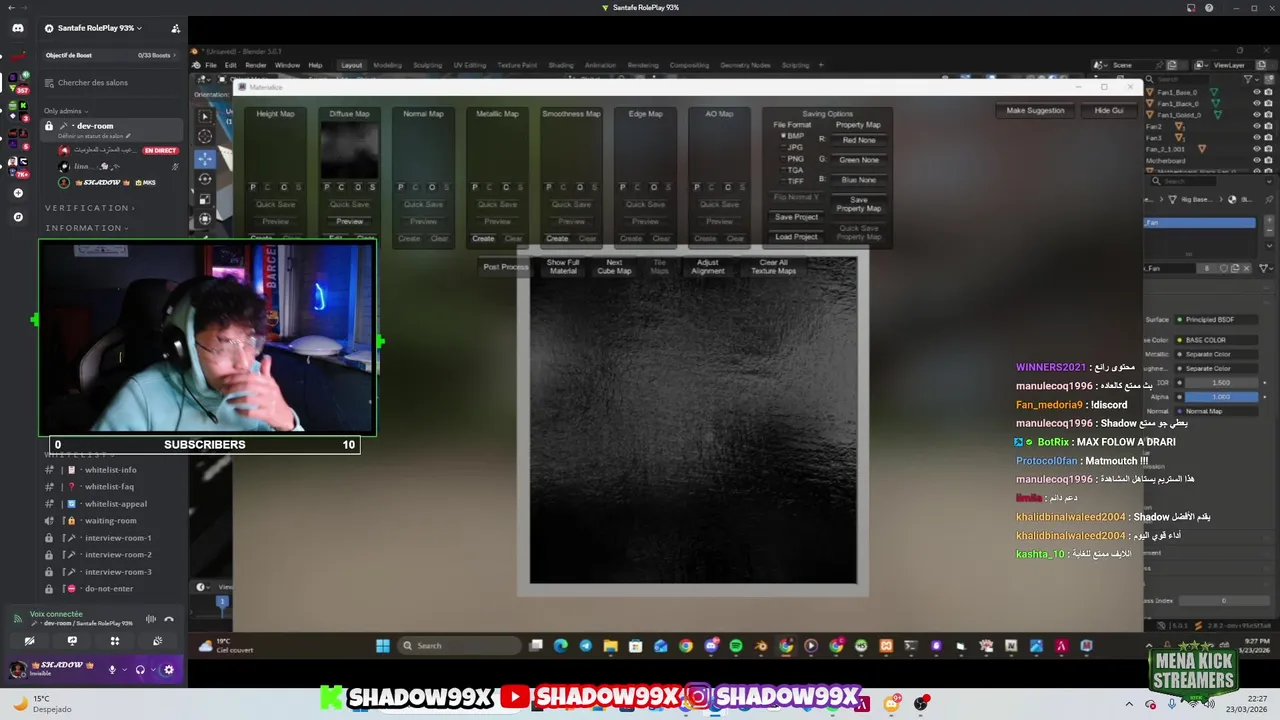Screen dimensions: 1280x720
Task: Activate Blender's Rotate tool
Action: 205,179
